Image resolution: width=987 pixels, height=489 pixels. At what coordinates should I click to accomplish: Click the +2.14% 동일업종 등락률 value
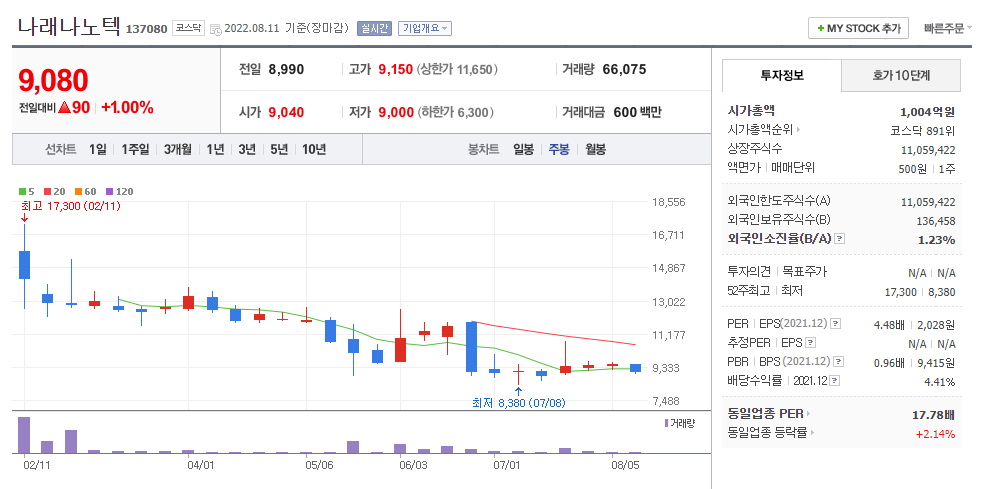pyautogui.click(x=935, y=434)
